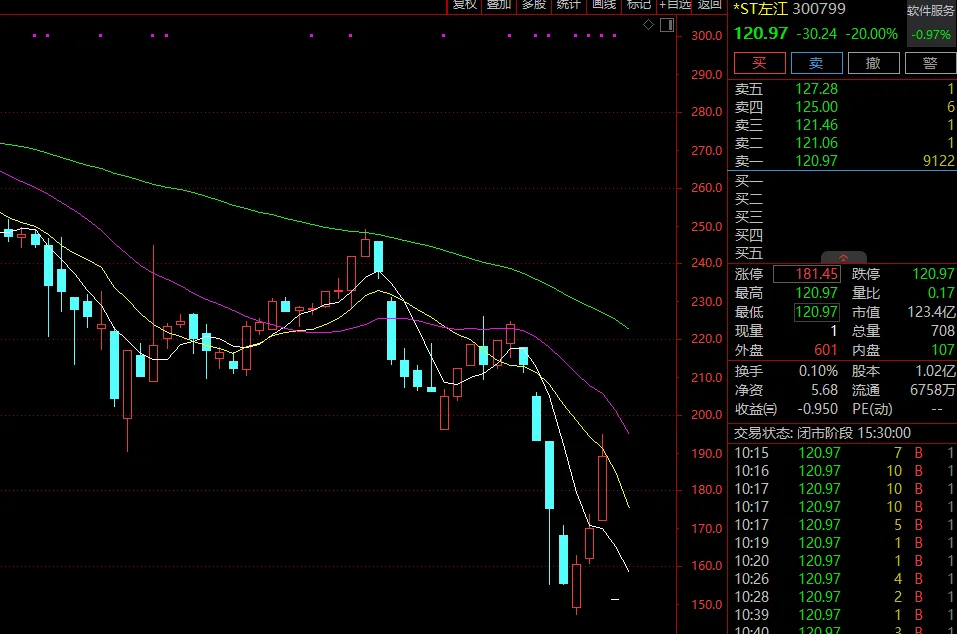This screenshot has width=957, height=634.
Task: Click the diamond marker icon above chart
Action: point(648,24)
